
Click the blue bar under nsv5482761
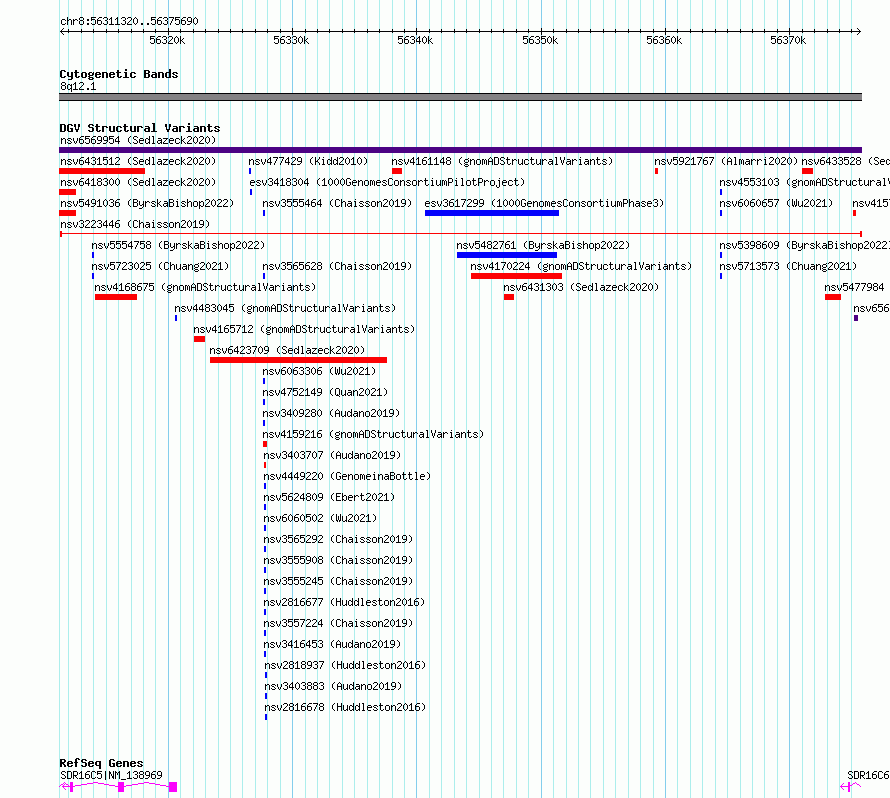point(506,255)
